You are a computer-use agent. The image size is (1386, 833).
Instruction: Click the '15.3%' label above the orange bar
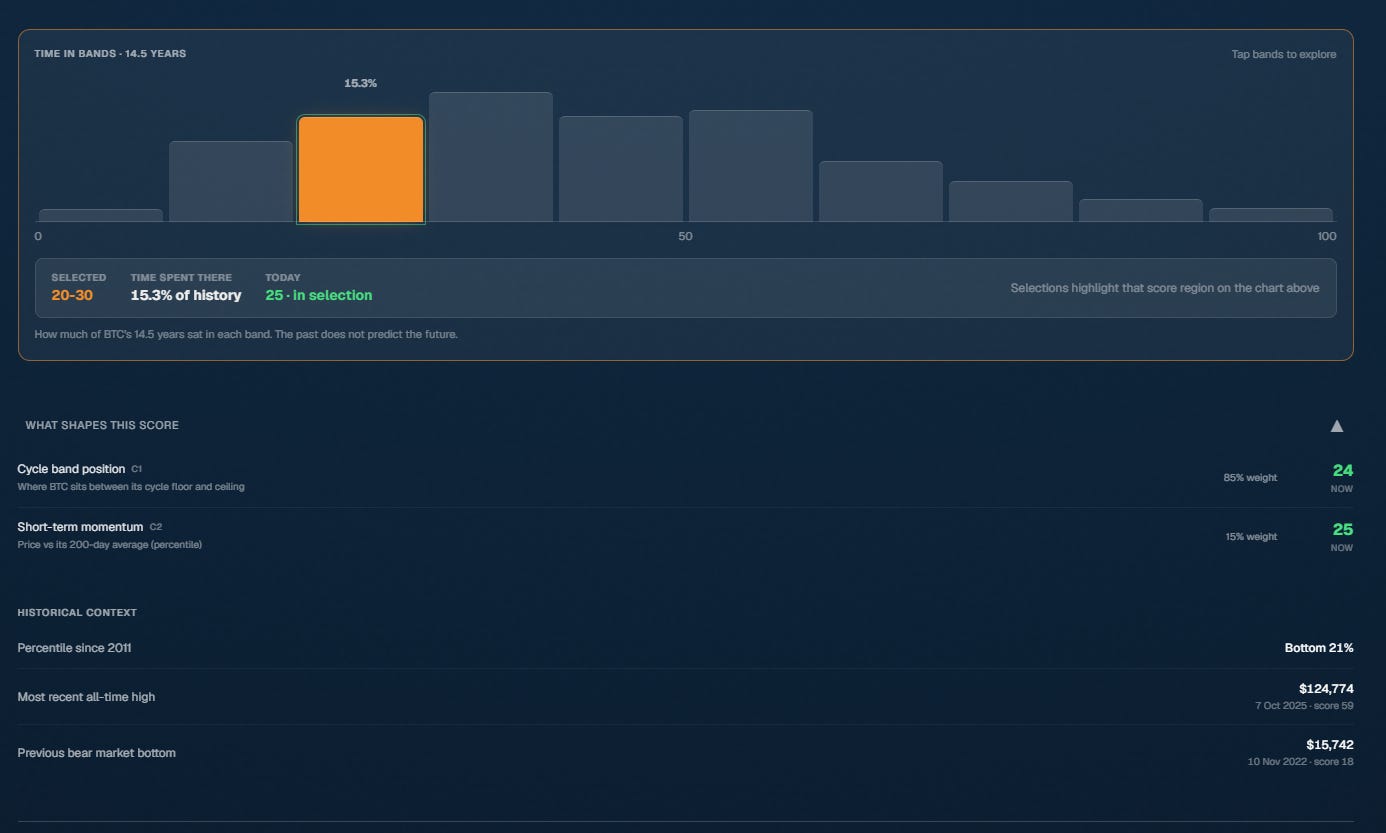point(361,83)
